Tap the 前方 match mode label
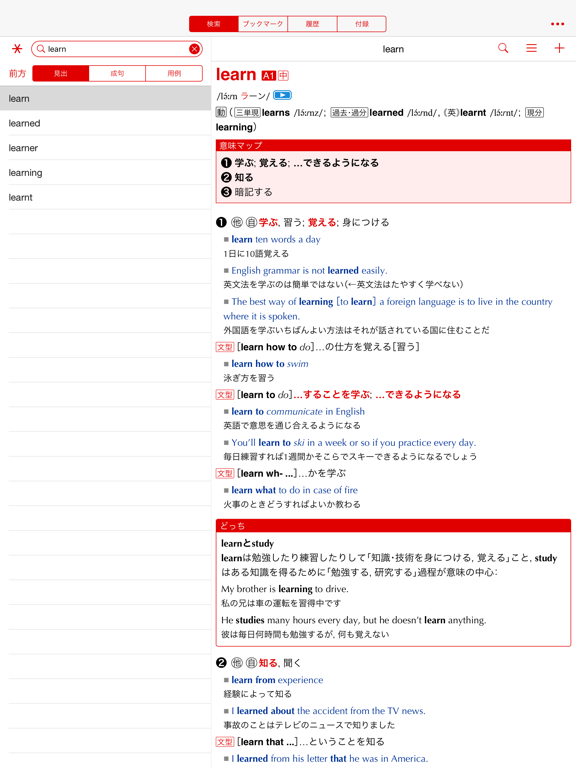Screen dimensions: 576x768 point(17,73)
